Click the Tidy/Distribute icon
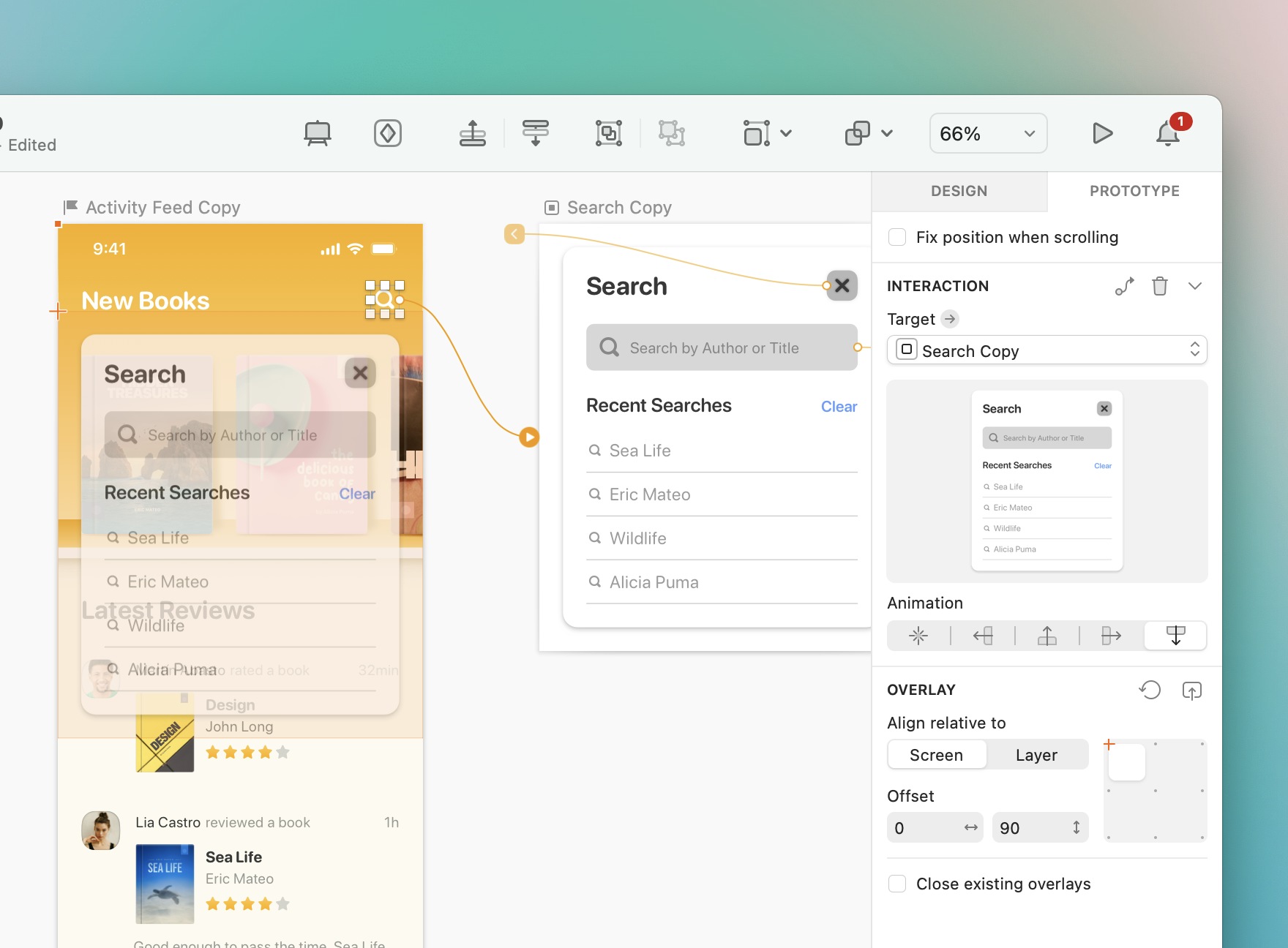 (x=536, y=133)
